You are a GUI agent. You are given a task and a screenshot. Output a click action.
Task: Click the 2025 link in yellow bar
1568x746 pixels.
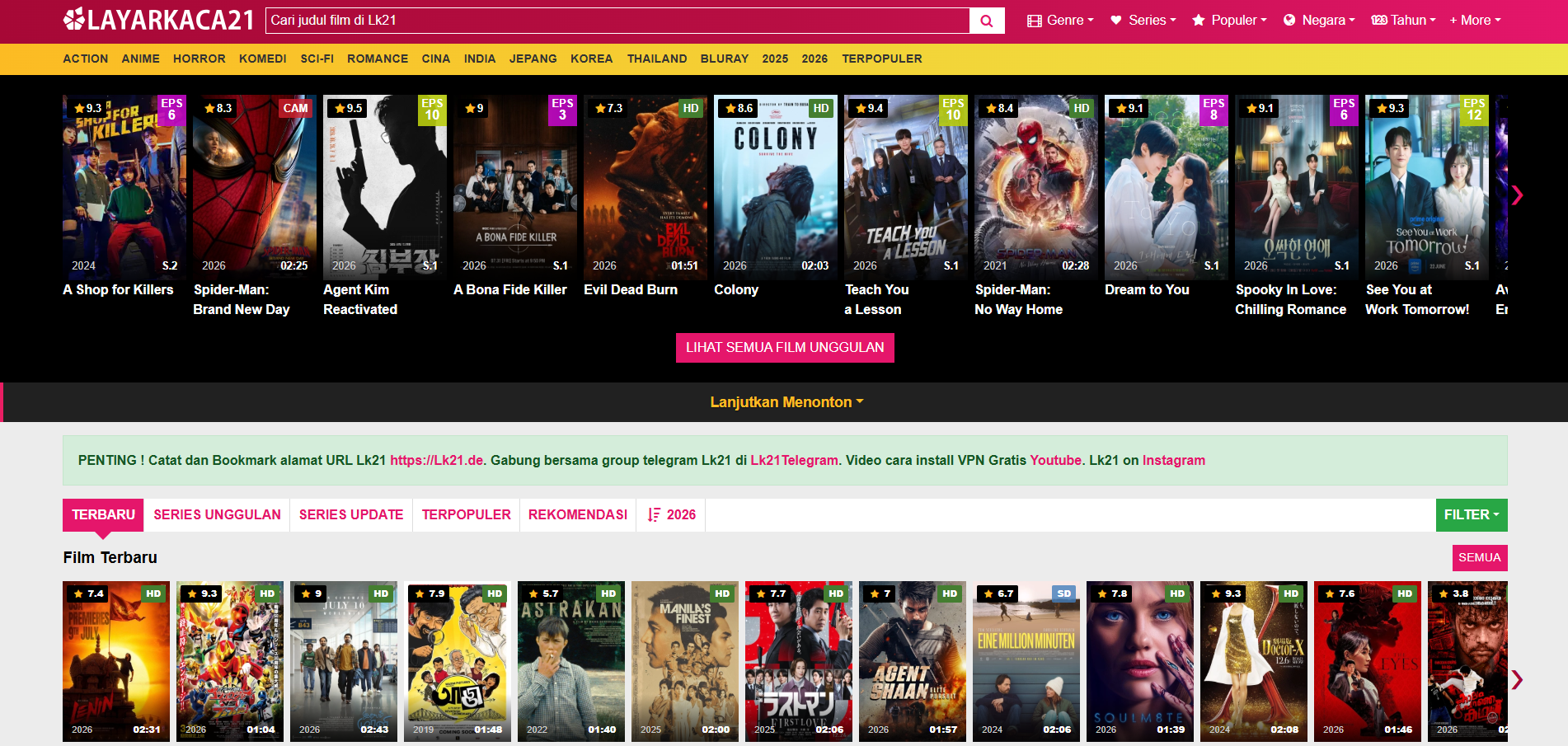pyautogui.click(x=775, y=59)
